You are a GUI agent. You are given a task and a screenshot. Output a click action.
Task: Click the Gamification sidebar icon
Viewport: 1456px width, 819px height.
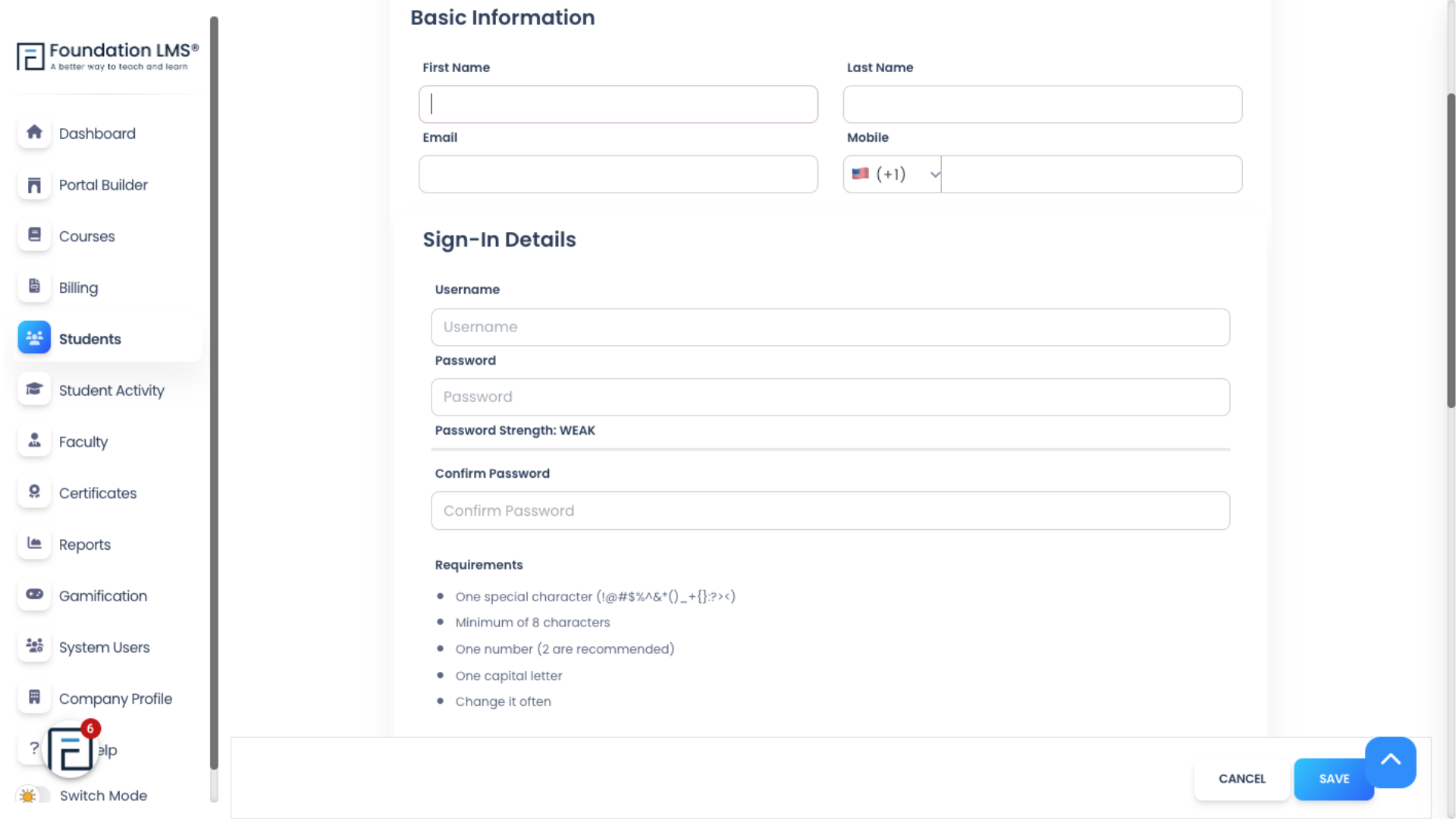(34, 595)
